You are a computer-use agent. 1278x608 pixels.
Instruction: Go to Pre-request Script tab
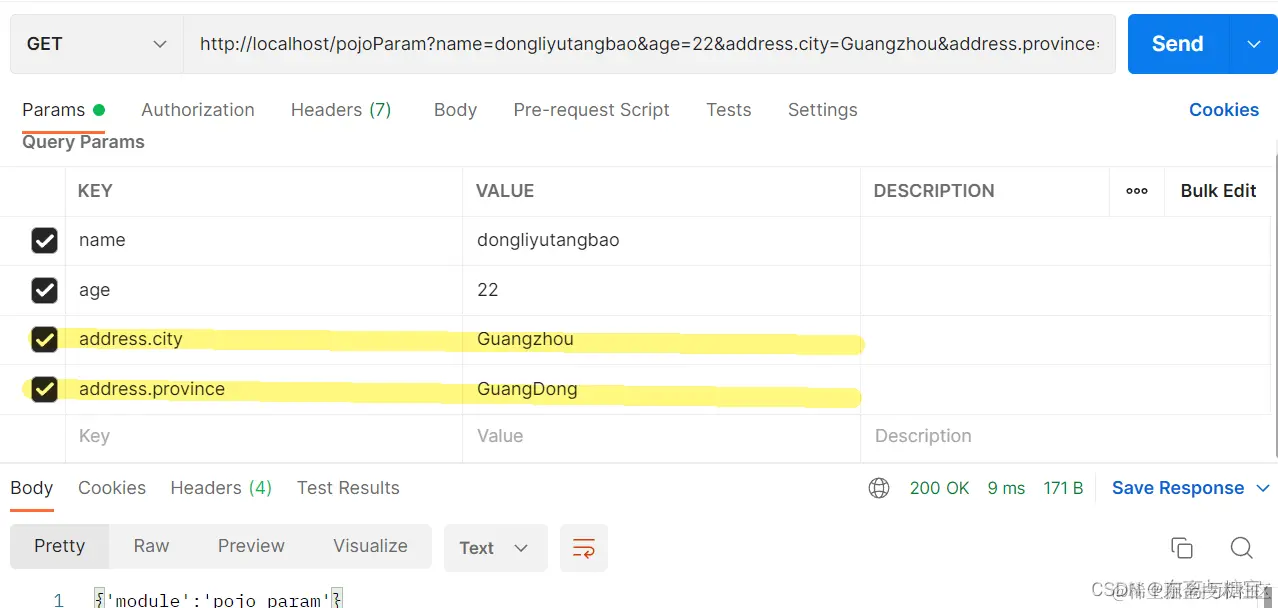click(x=591, y=110)
